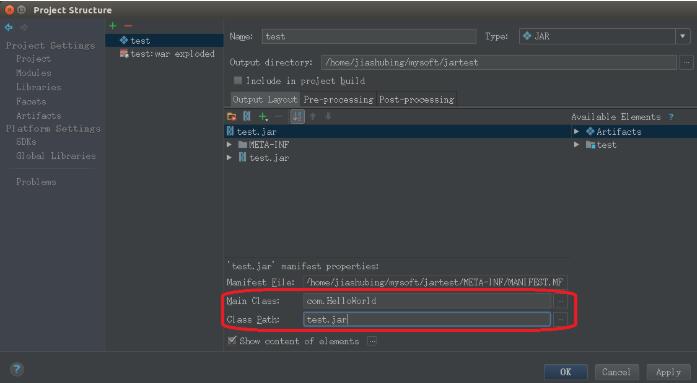This screenshot has height=383, width=697.
Task: Open the dialog help question mark
Action: pos(16,369)
